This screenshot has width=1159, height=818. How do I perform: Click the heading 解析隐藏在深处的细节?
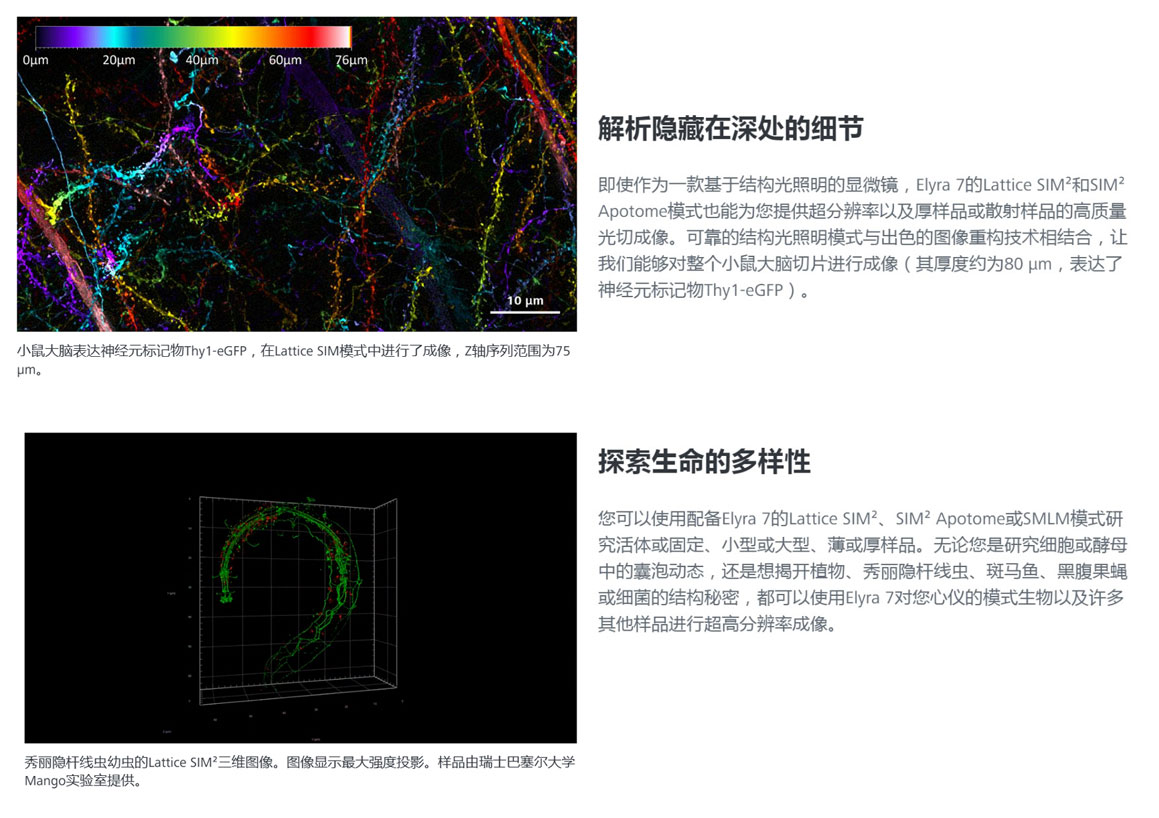[x=730, y=129]
